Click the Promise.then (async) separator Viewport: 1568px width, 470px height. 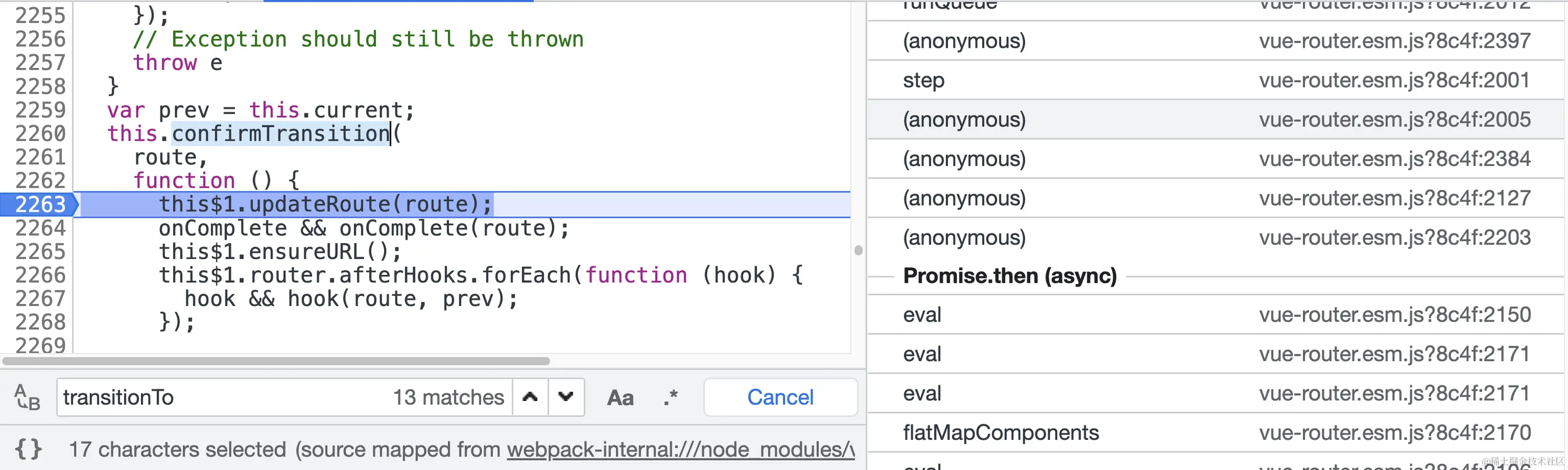[x=1009, y=276]
